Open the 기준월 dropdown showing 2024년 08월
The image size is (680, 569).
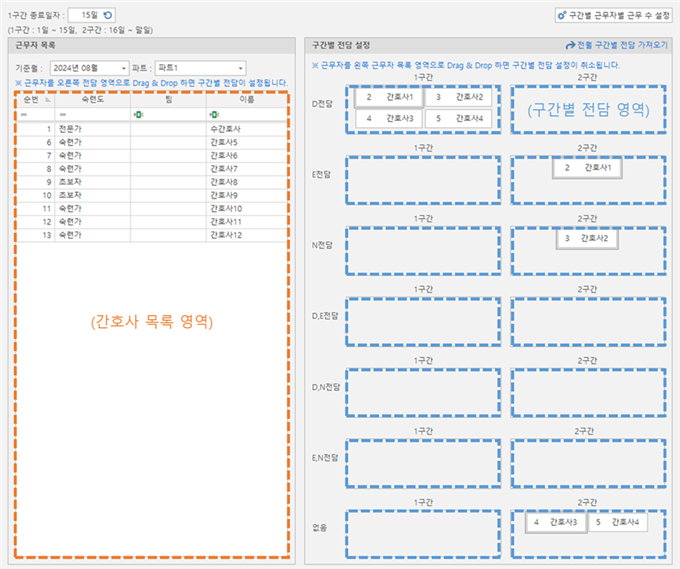click(x=89, y=67)
